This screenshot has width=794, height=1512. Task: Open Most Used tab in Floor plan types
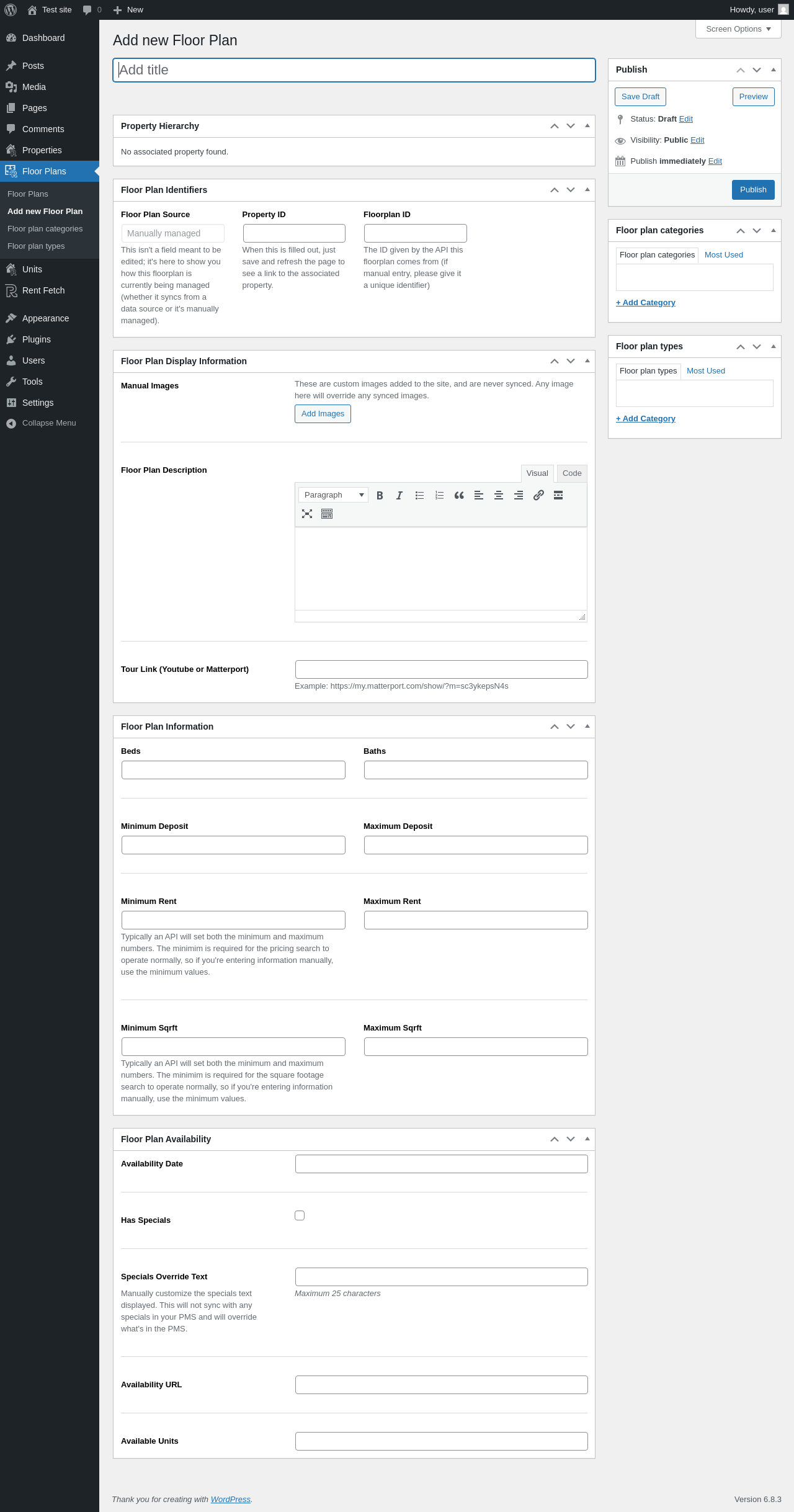click(x=705, y=371)
